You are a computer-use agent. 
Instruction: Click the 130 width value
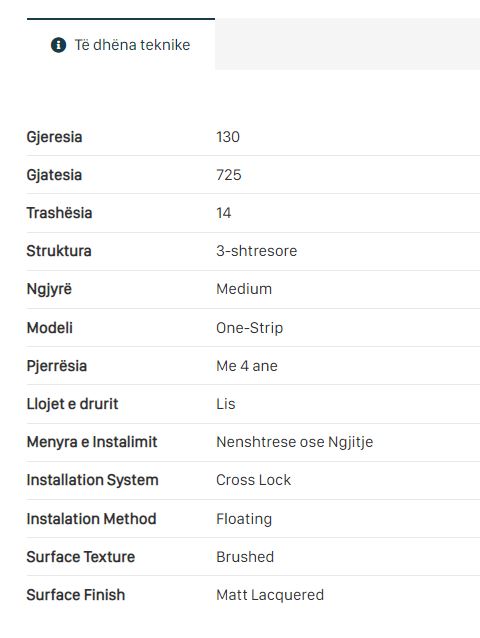[228, 137]
